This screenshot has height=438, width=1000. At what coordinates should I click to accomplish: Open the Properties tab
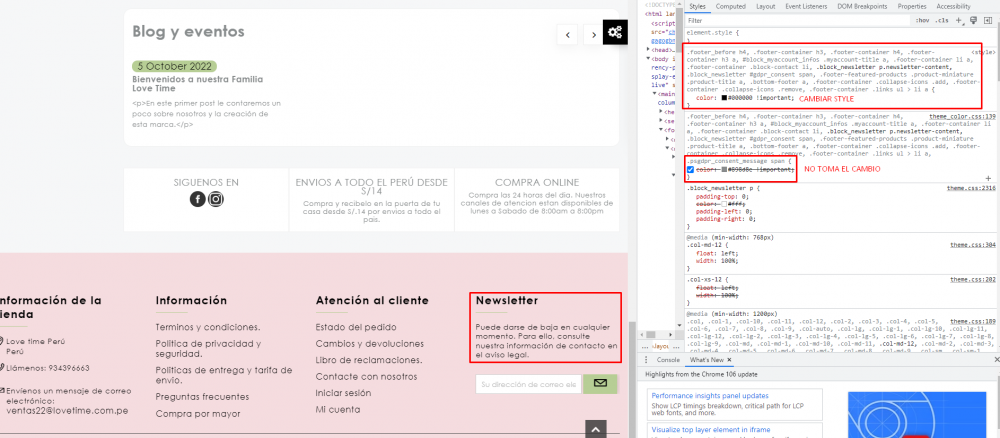coord(911,6)
